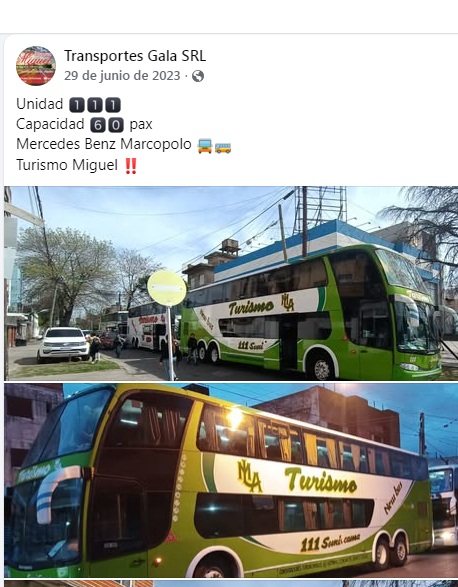Click the red double exclamation emoji
The image size is (458, 587).
point(131,166)
